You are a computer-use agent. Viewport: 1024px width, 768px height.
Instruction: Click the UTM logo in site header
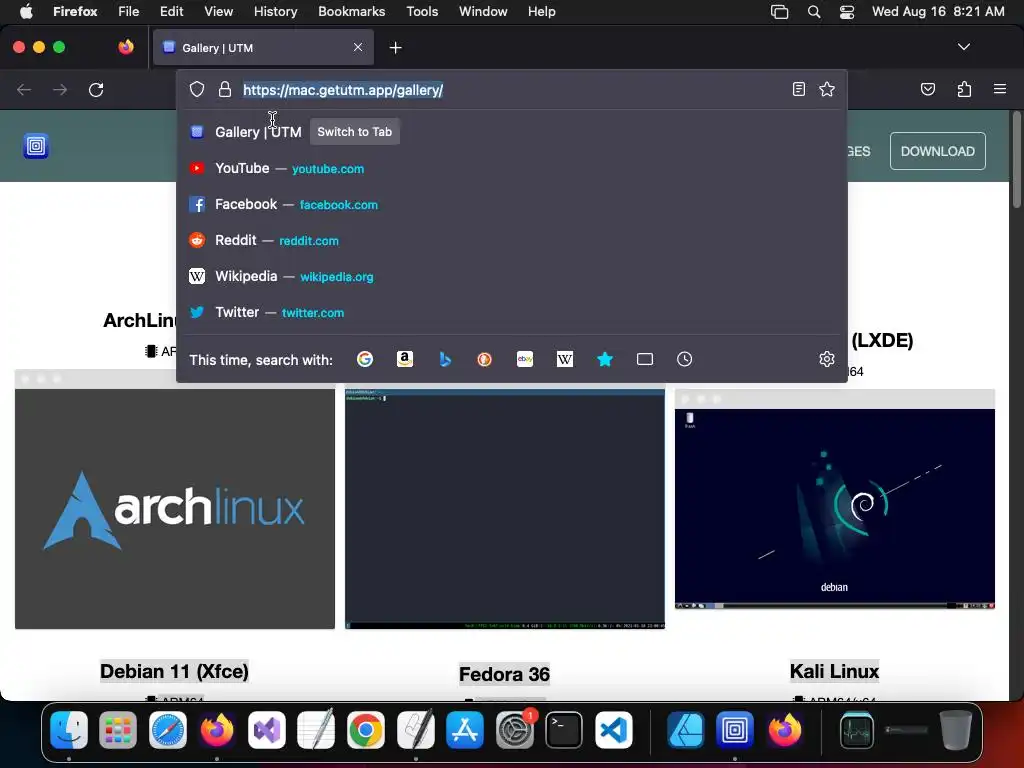[36, 146]
